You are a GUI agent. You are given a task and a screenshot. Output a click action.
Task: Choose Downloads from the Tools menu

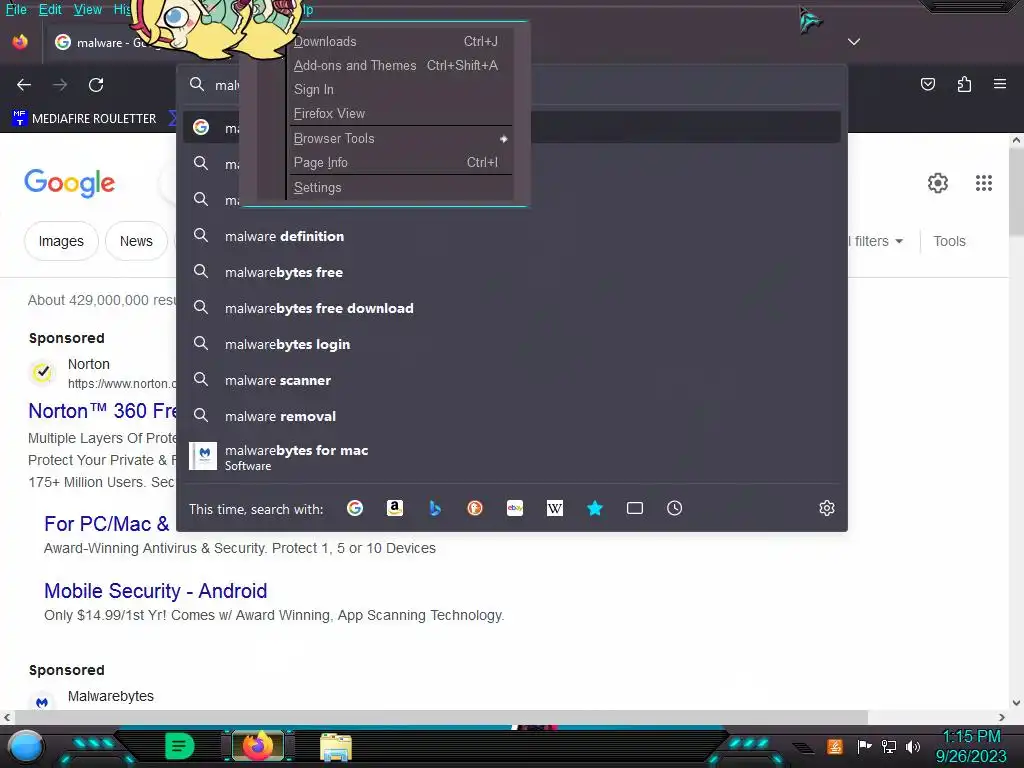click(400, 41)
